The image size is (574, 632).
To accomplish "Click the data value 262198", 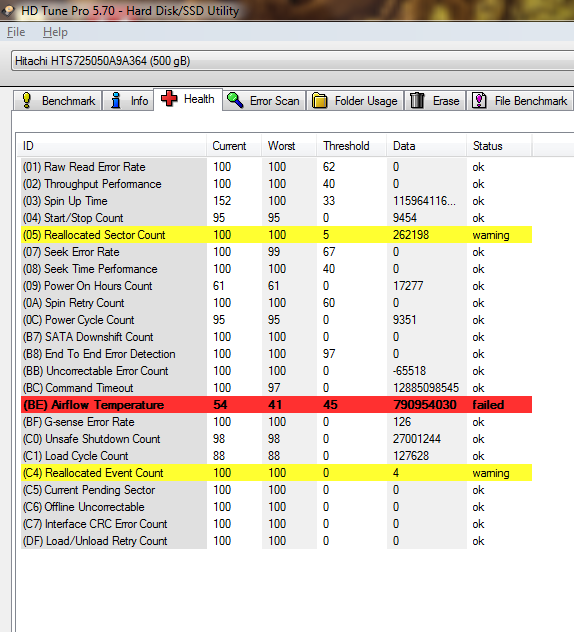I will tap(411, 235).
